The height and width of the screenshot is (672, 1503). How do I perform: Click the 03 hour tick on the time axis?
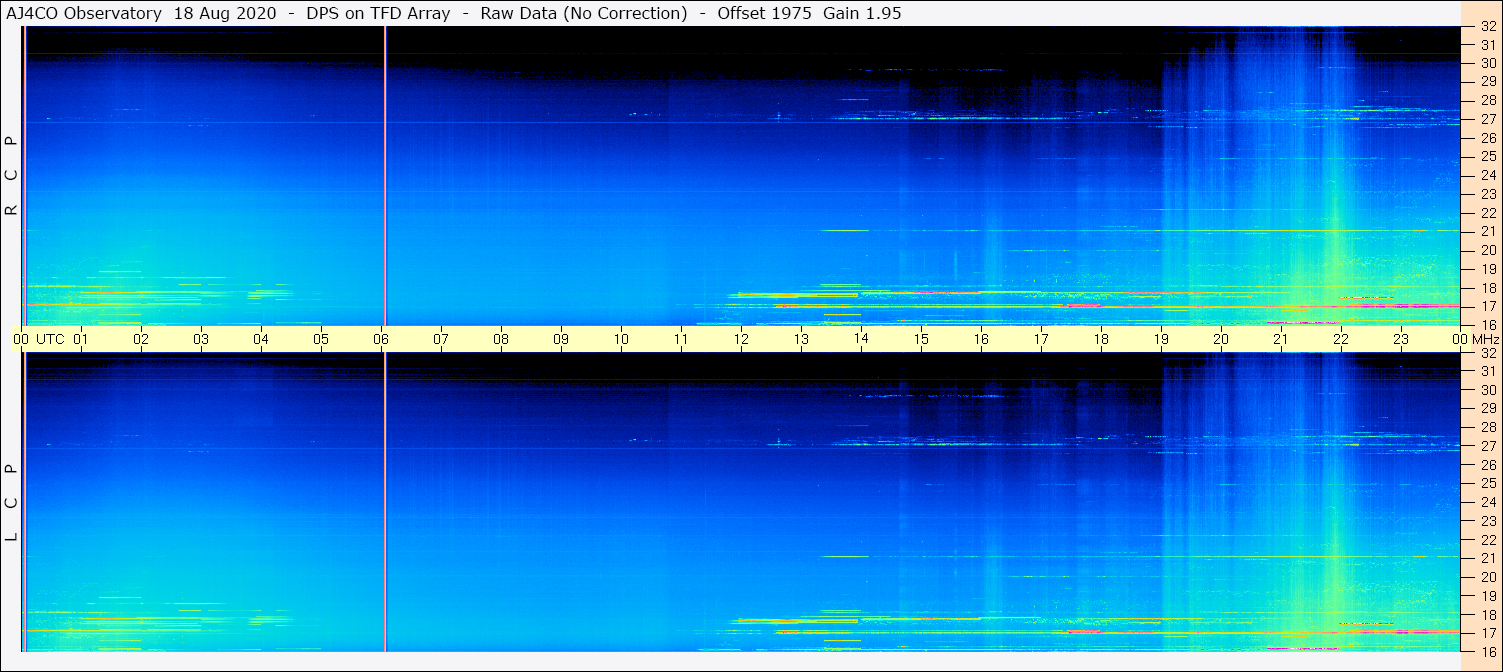pyautogui.click(x=201, y=339)
